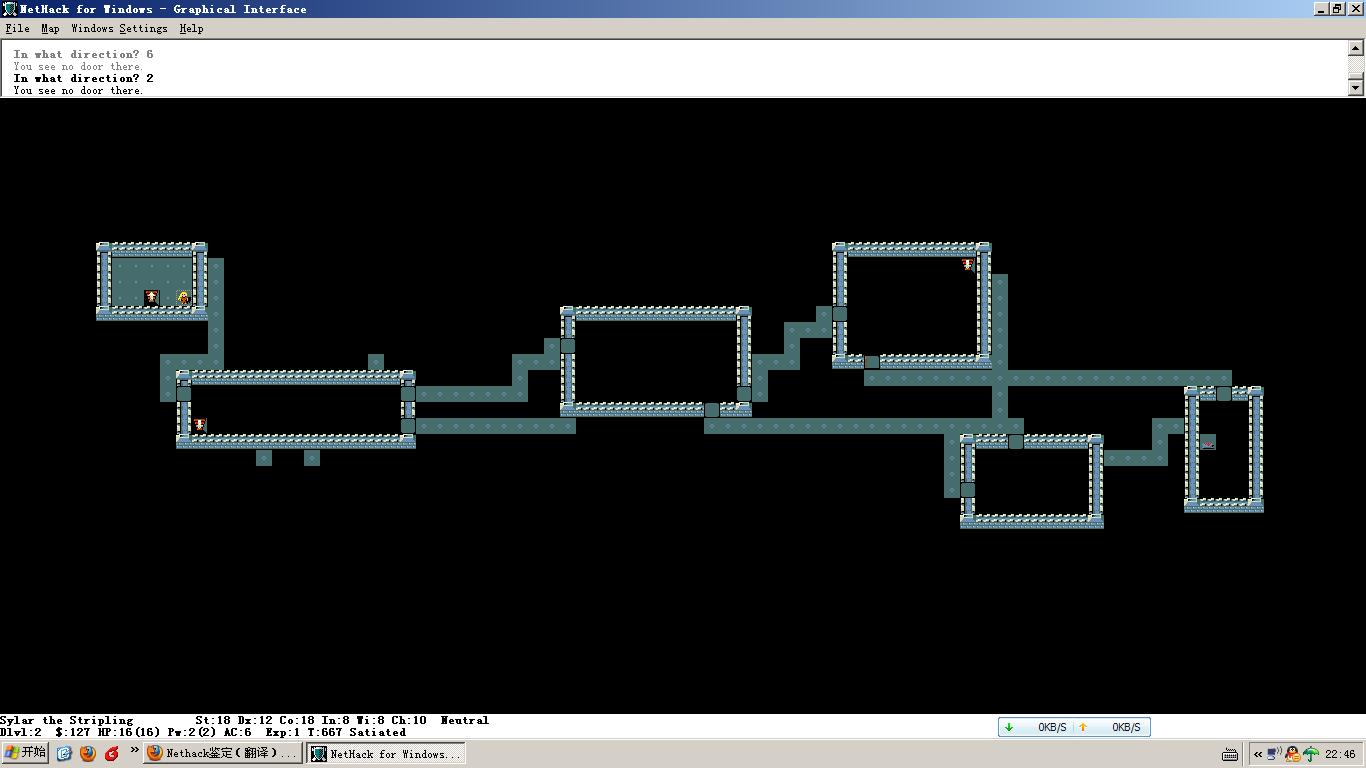Open the Map menu
The height and width of the screenshot is (768, 1366).
(50, 29)
